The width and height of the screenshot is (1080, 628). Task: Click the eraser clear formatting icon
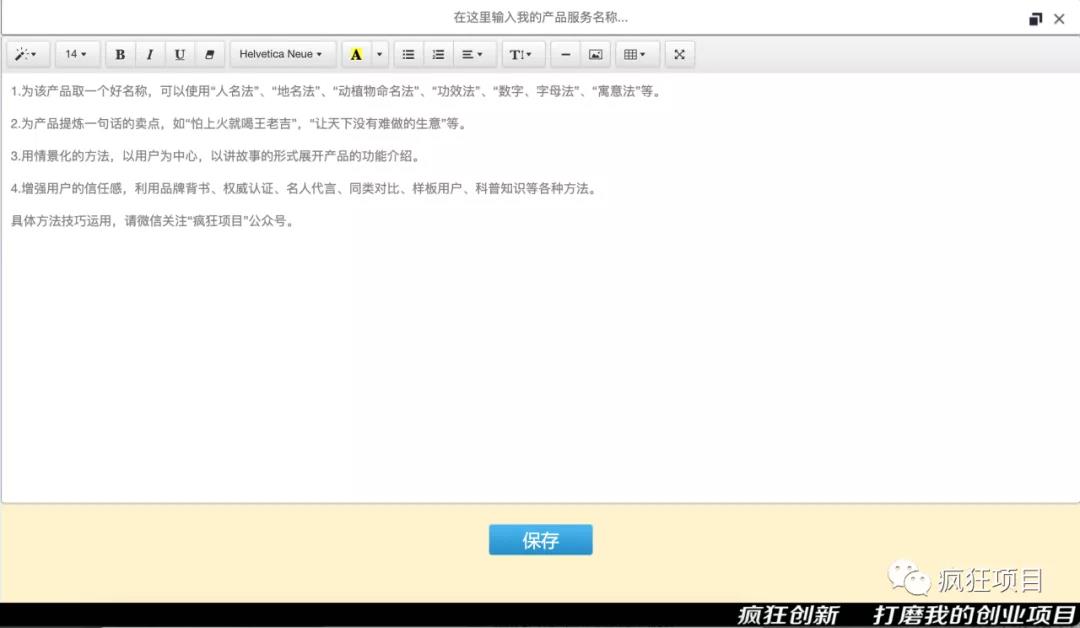(209, 54)
